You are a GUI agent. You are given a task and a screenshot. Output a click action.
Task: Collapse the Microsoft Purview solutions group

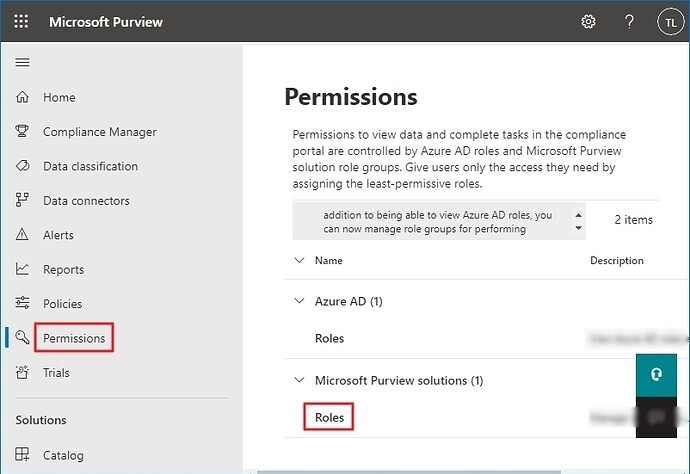298,380
